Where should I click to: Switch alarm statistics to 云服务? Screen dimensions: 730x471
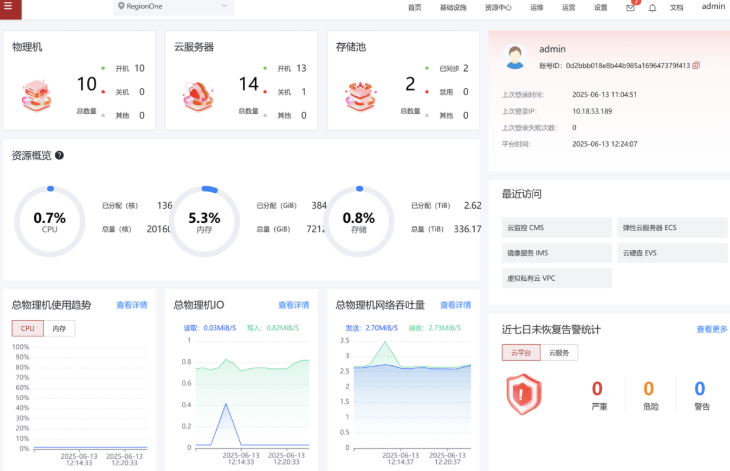coord(559,352)
